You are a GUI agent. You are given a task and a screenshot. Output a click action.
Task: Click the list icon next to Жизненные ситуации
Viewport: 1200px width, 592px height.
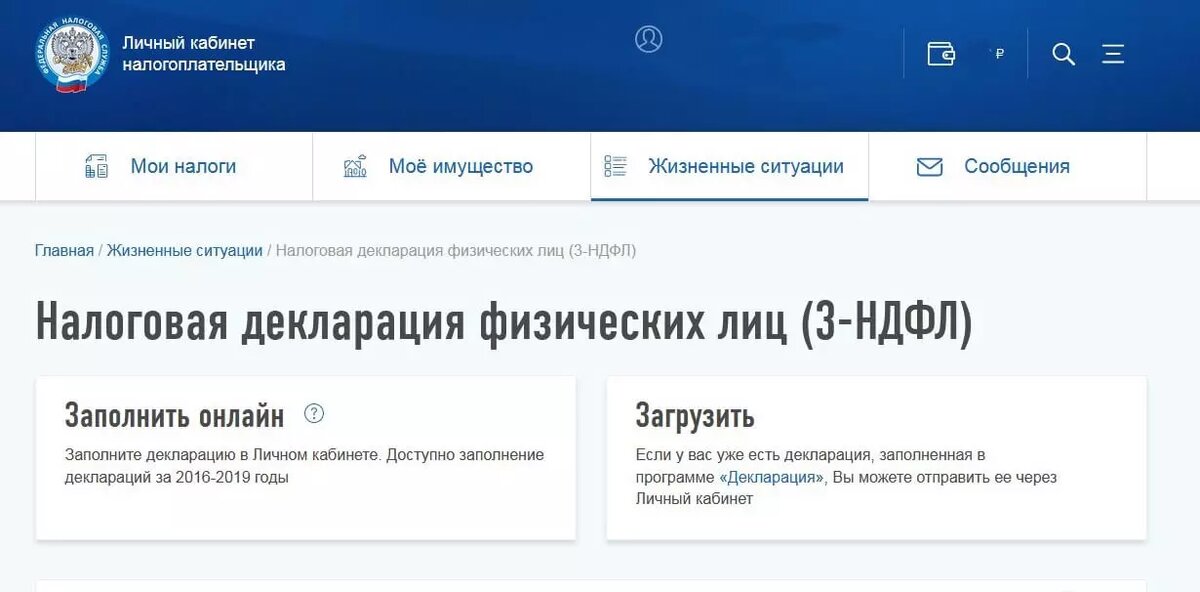tap(614, 166)
